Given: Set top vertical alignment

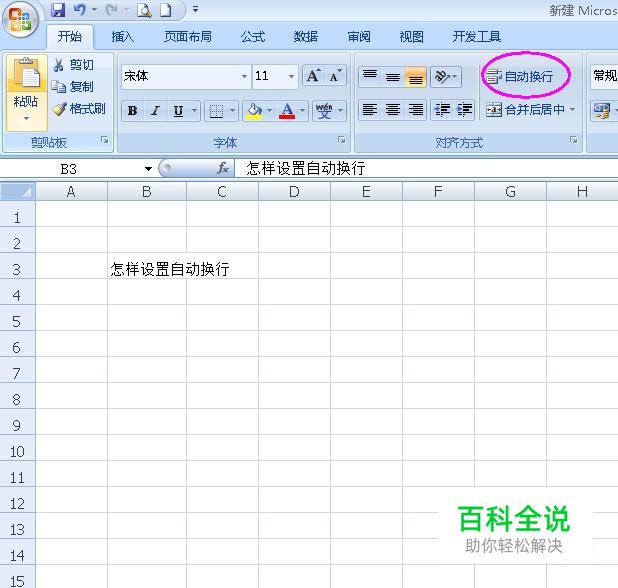Looking at the screenshot, I should pyautogui.click(x=370, y=76).
